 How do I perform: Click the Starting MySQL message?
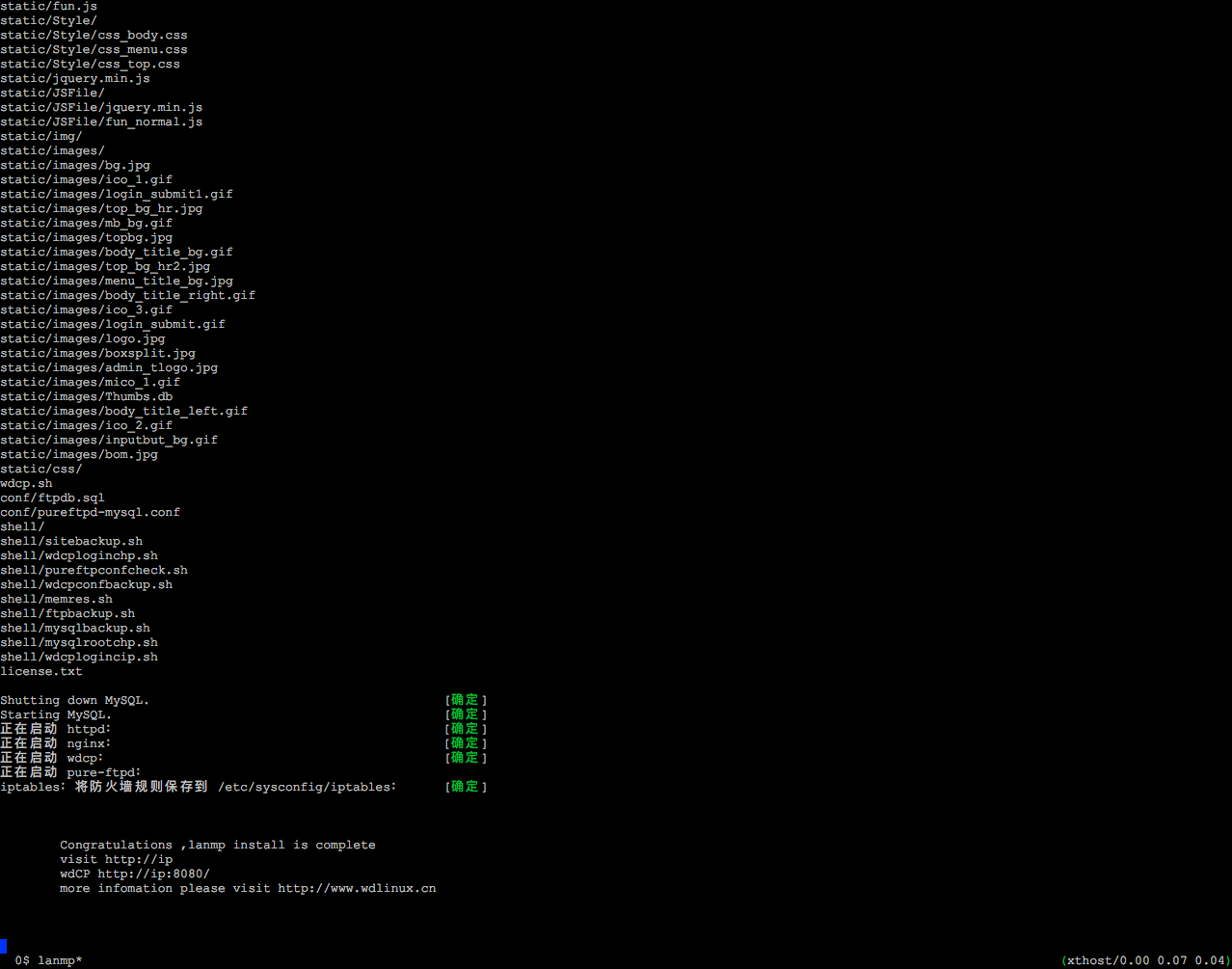(x=56, y=714)
